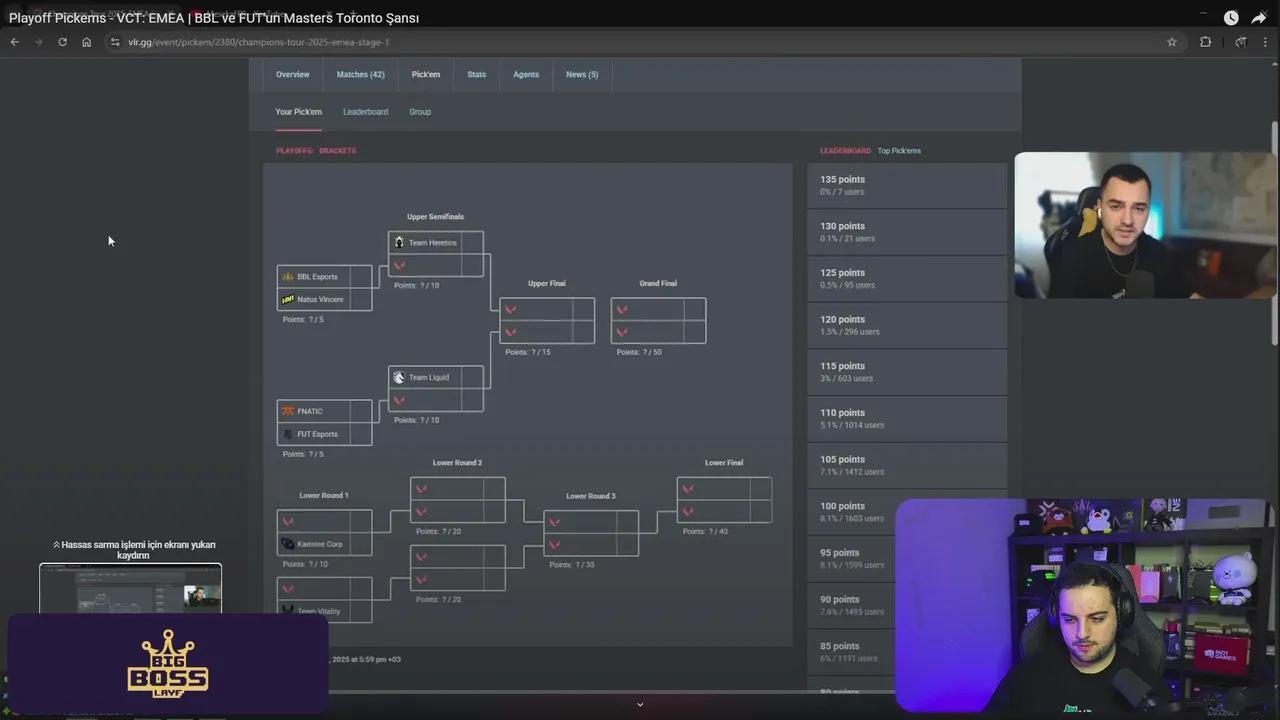Click the Upper Semifinals heading
This screenshot has width=1280, height=720.
[x=435, y=217]
